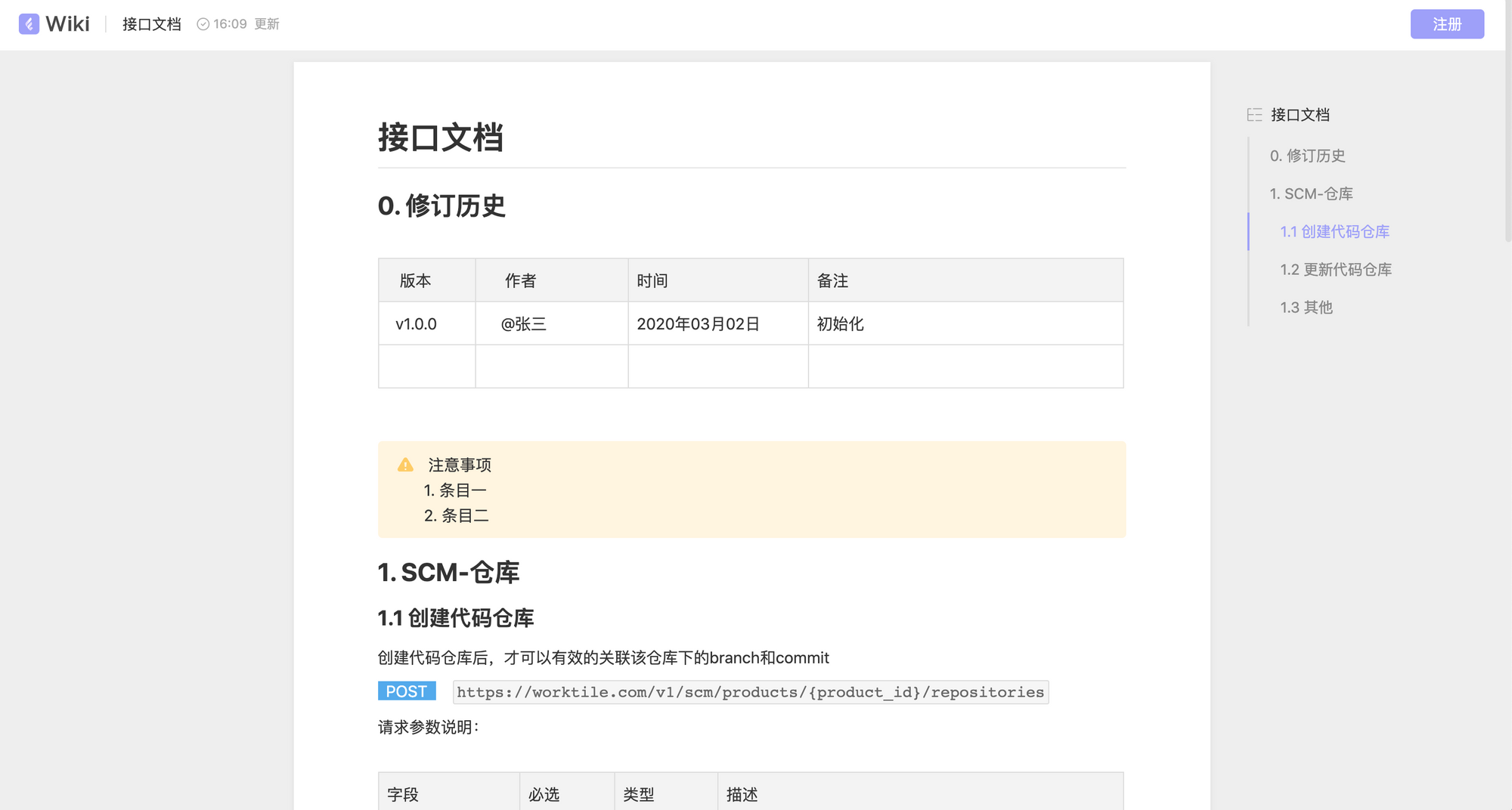Click the 作者 table header cell

[x=552, y=280]
